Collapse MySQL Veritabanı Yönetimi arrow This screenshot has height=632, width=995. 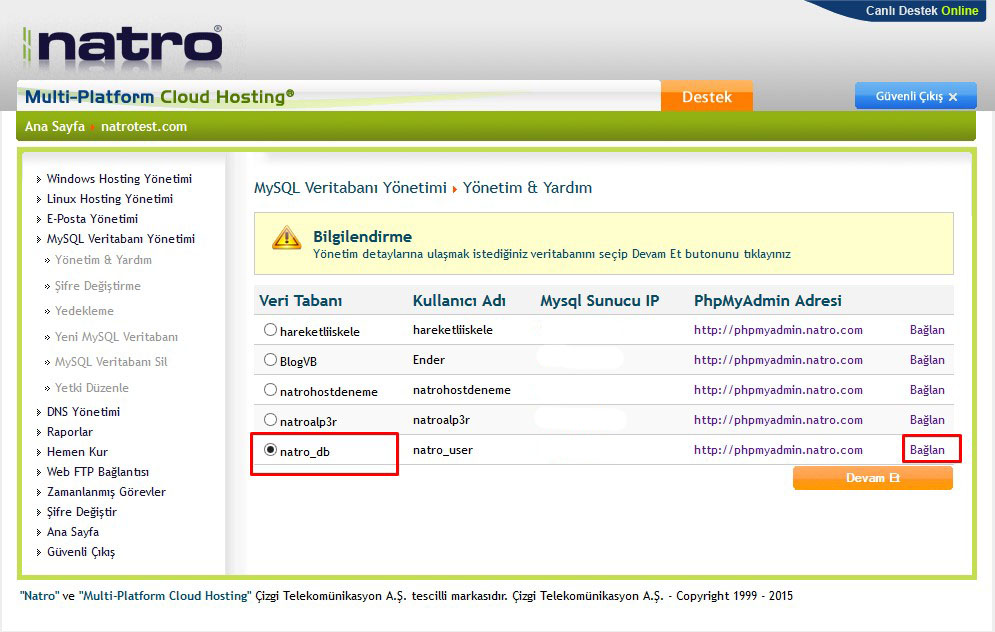point(39,240)
